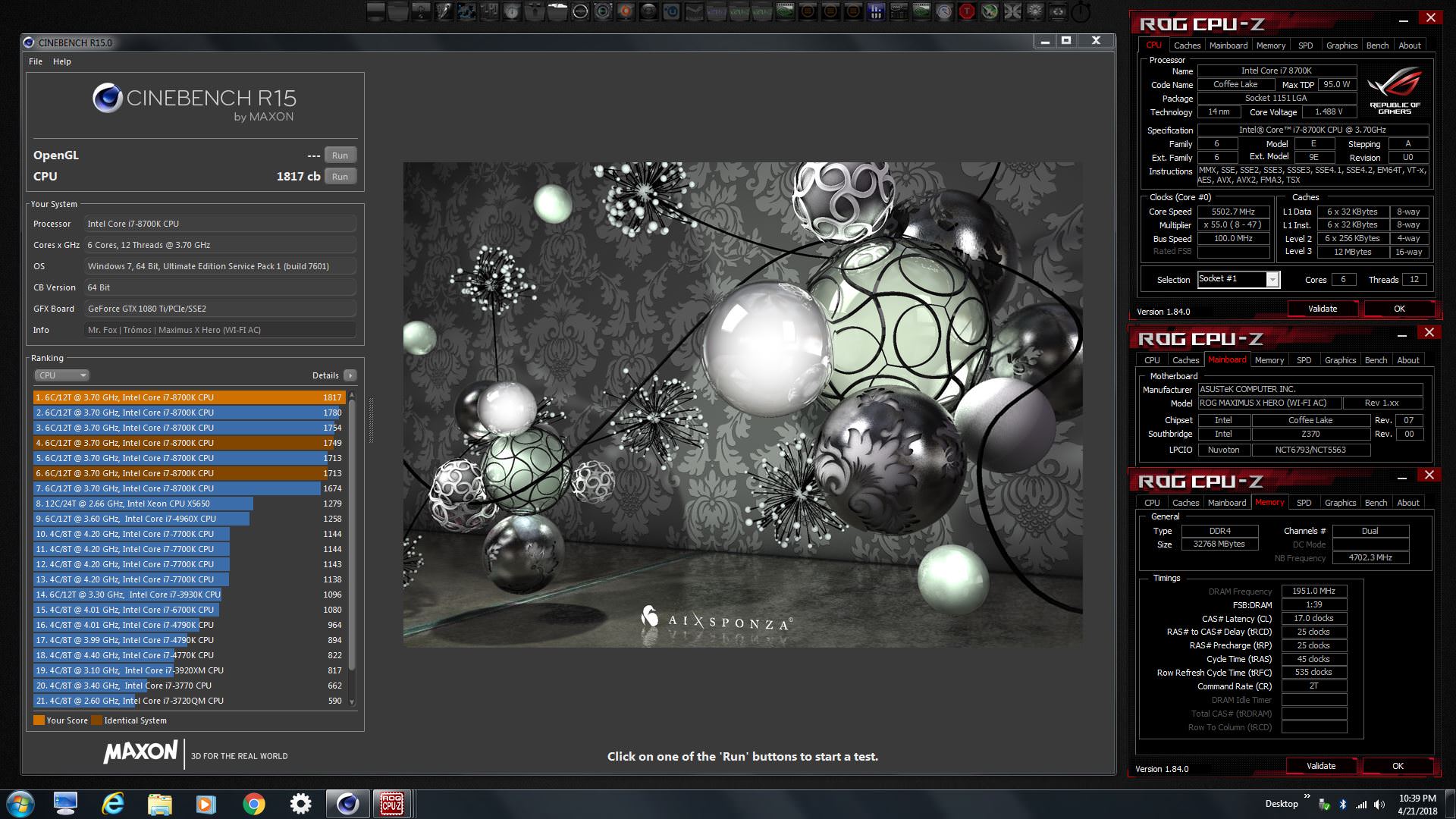Click the blue equalizer bars dock icon
The width and height of the screenshot is (1456, 819).
click(x=876, y=11)
